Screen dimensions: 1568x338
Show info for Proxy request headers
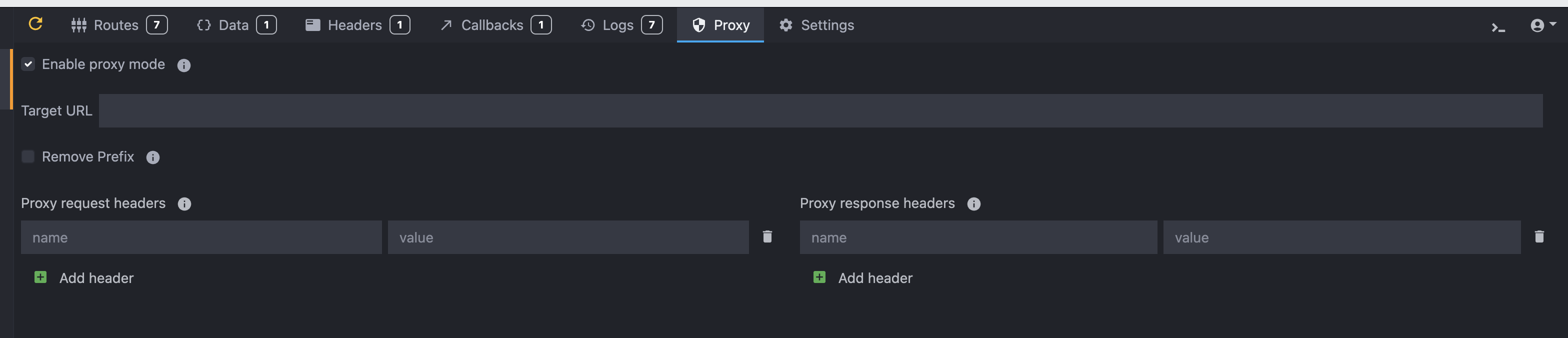tap(184, 203)
